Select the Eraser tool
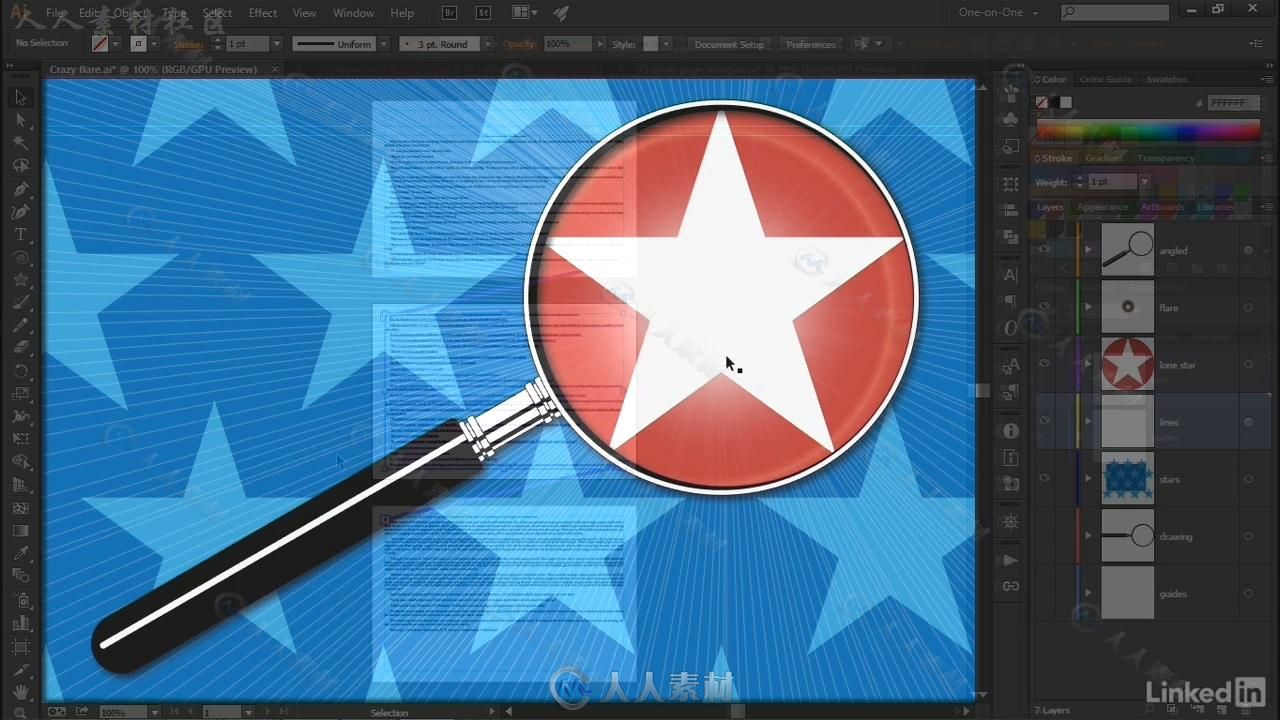The image size is (1280, 720). (20, 347)
